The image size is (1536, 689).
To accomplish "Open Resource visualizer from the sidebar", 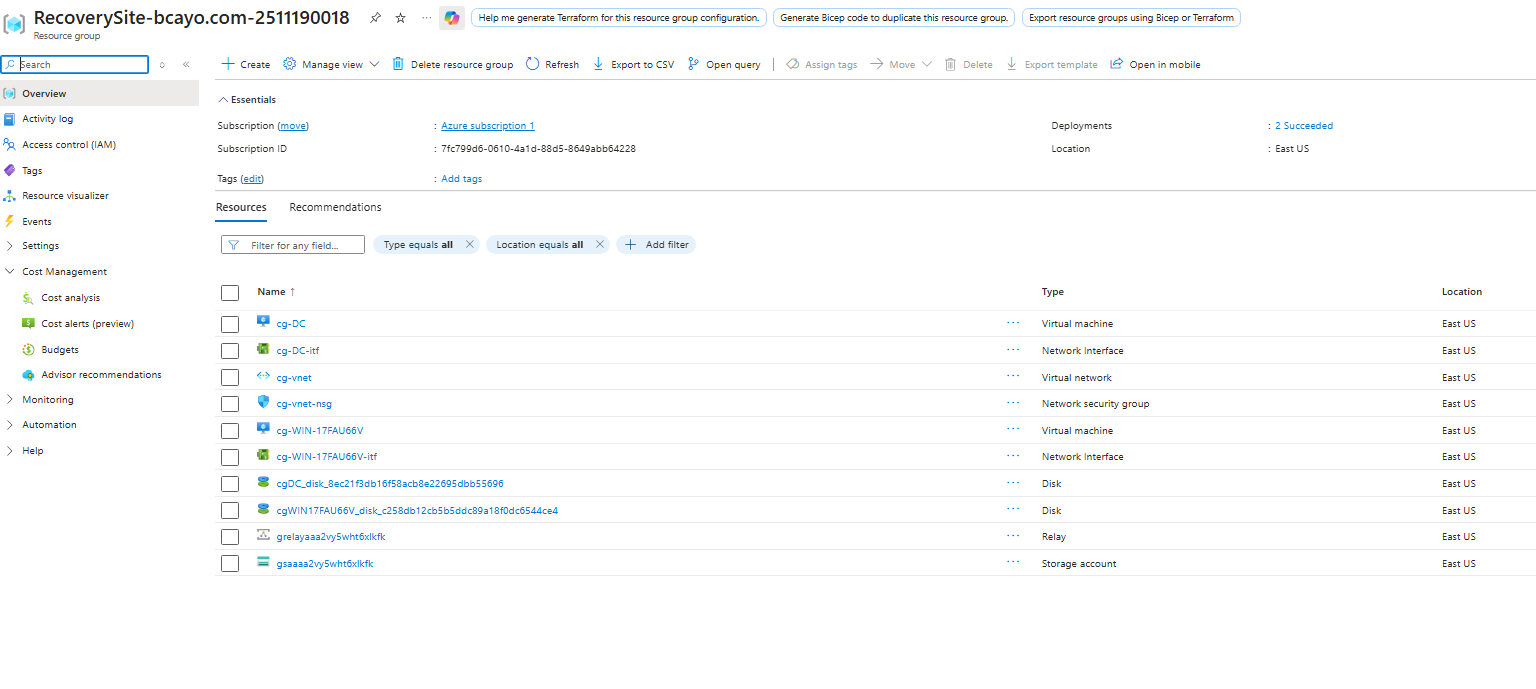I will click(65, 196).
